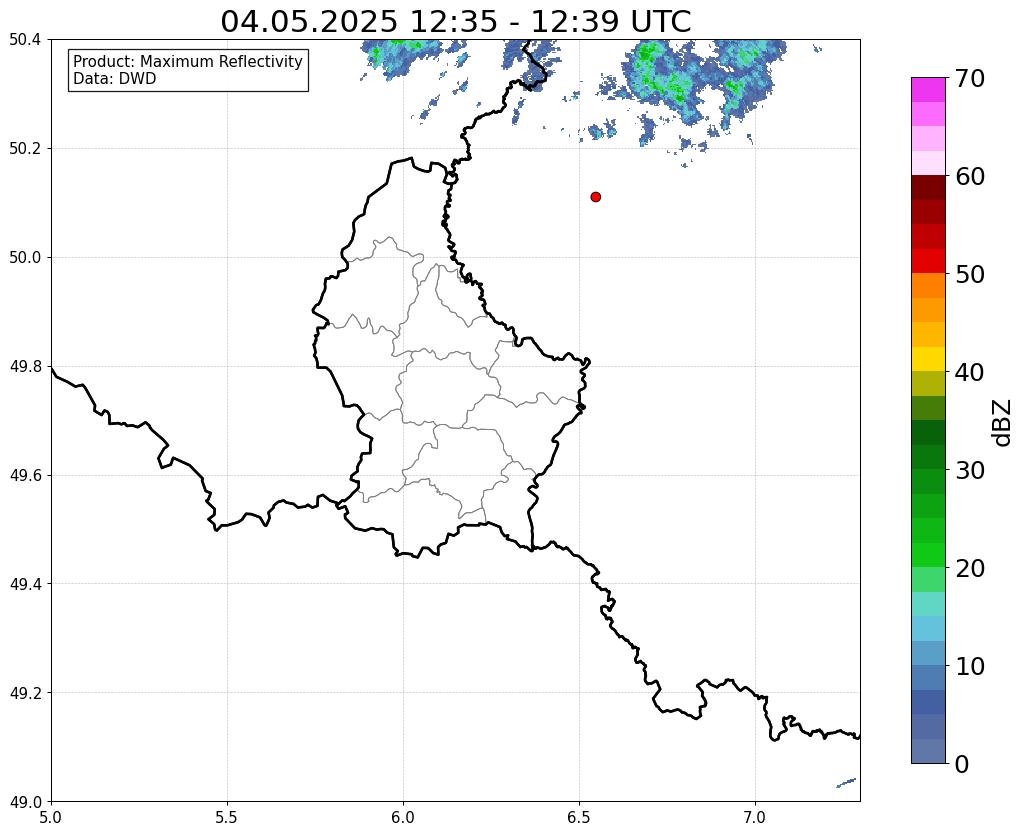The height and width of the screenshot is (834, 1023).
Task: Click the 50 tick label on colorbar
Action: 970,274
